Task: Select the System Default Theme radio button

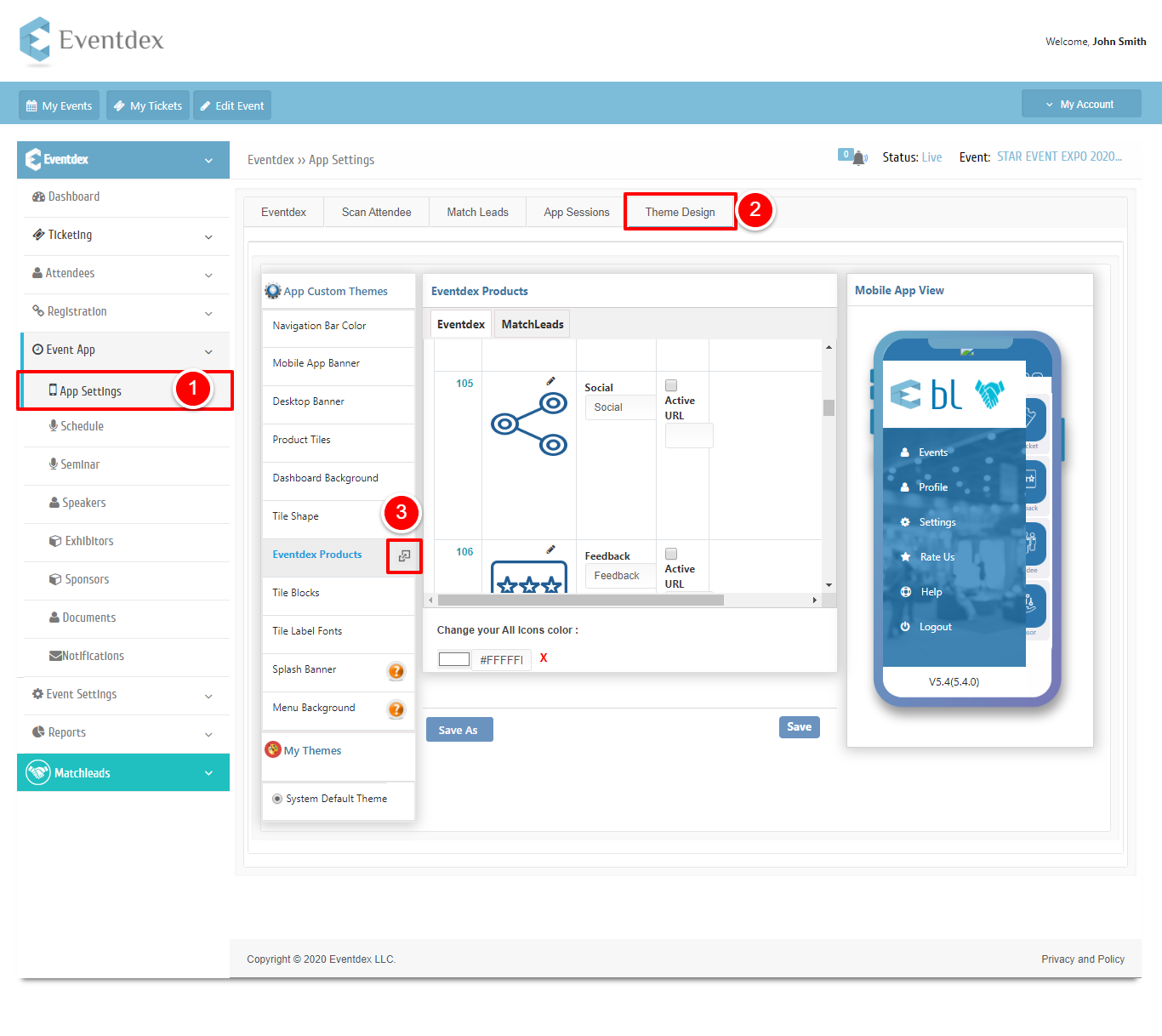Action: (x=277, y=799)
